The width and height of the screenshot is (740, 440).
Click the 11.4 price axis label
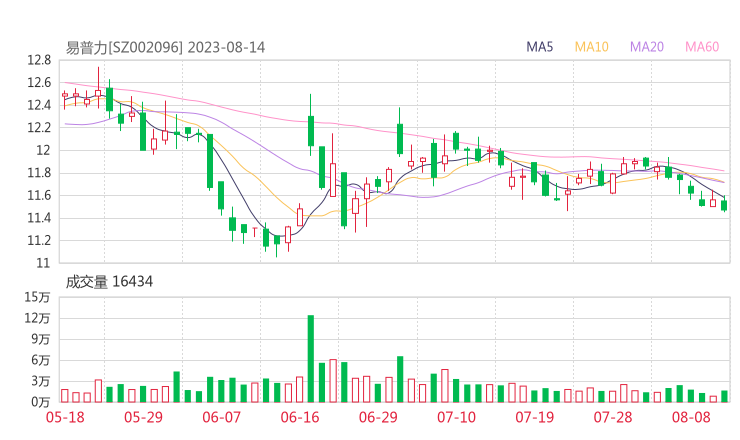tap(39, 218)
